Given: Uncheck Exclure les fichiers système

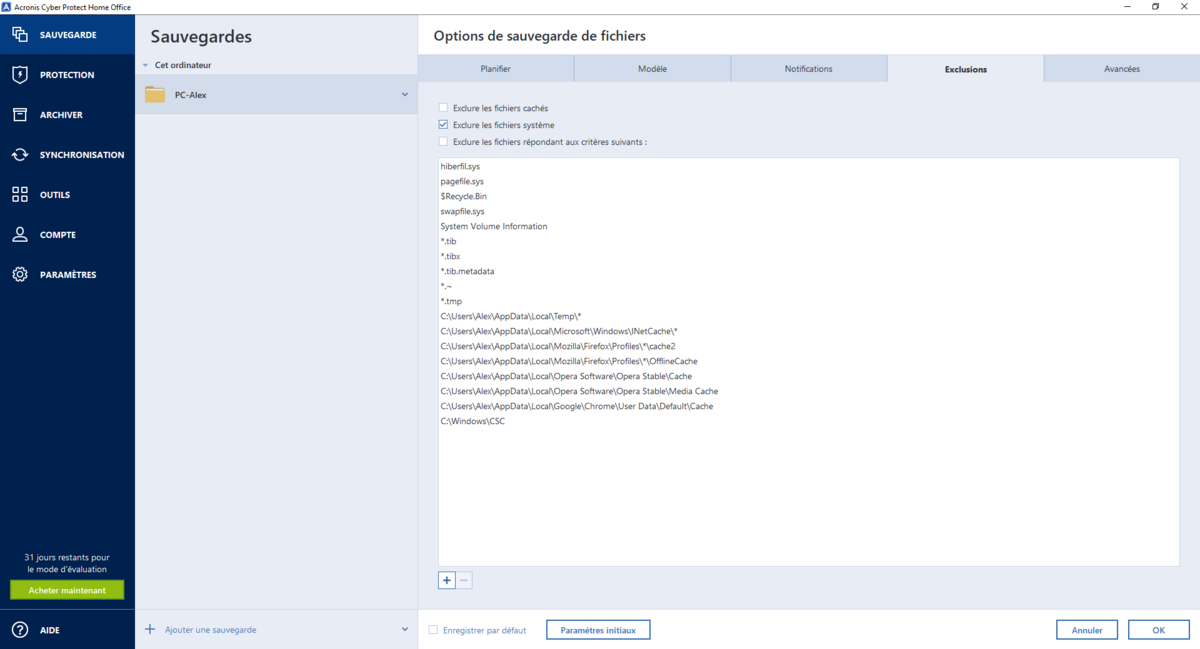Looking at the screenshot, I should pos(443,125).
